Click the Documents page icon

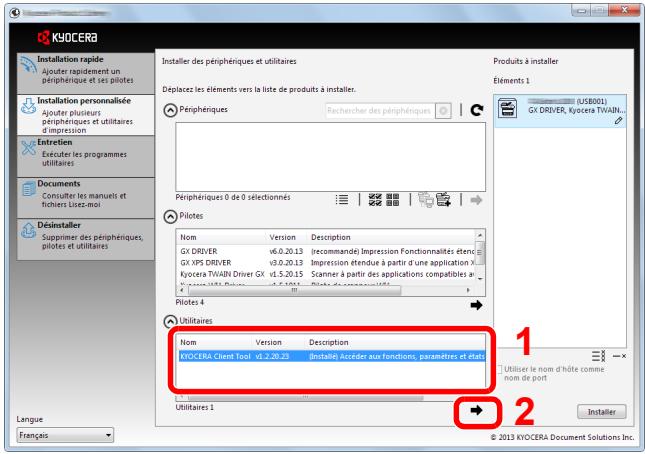(x=28, y=189)
